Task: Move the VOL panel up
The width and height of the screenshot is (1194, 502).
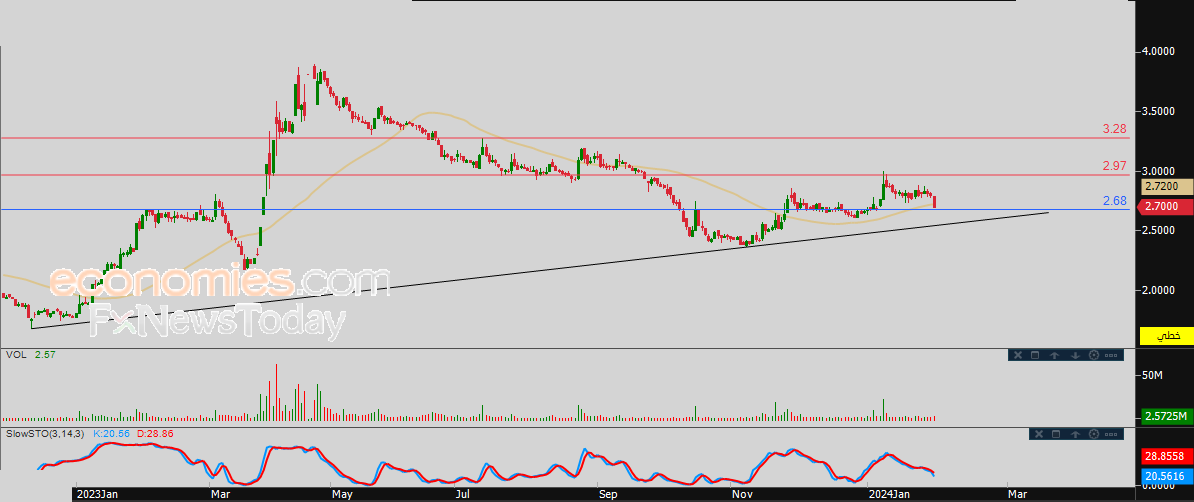Action: pyautogui.click(x=1055, y=355)
